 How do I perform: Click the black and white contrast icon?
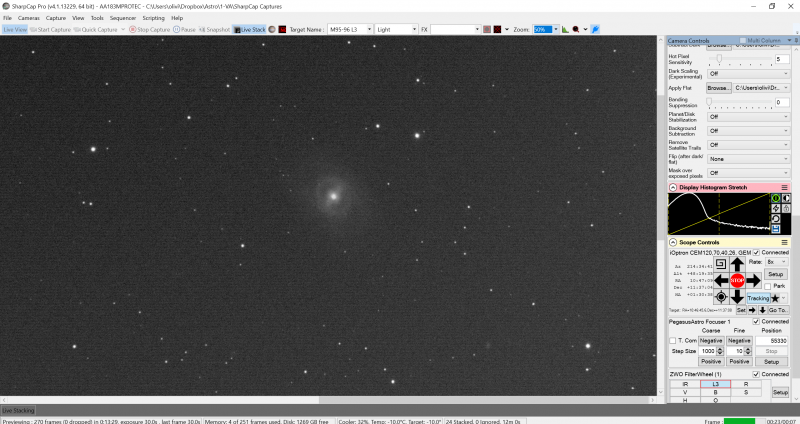[x=786, y=198]
